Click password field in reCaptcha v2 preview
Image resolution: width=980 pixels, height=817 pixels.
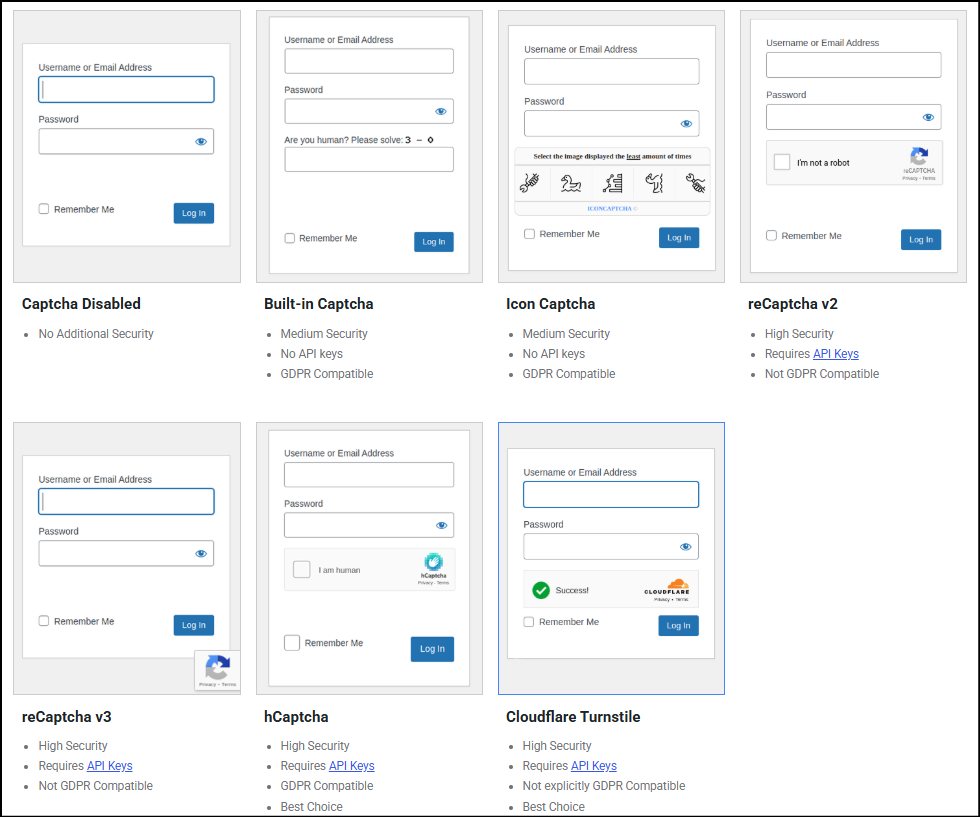(853, 118)
